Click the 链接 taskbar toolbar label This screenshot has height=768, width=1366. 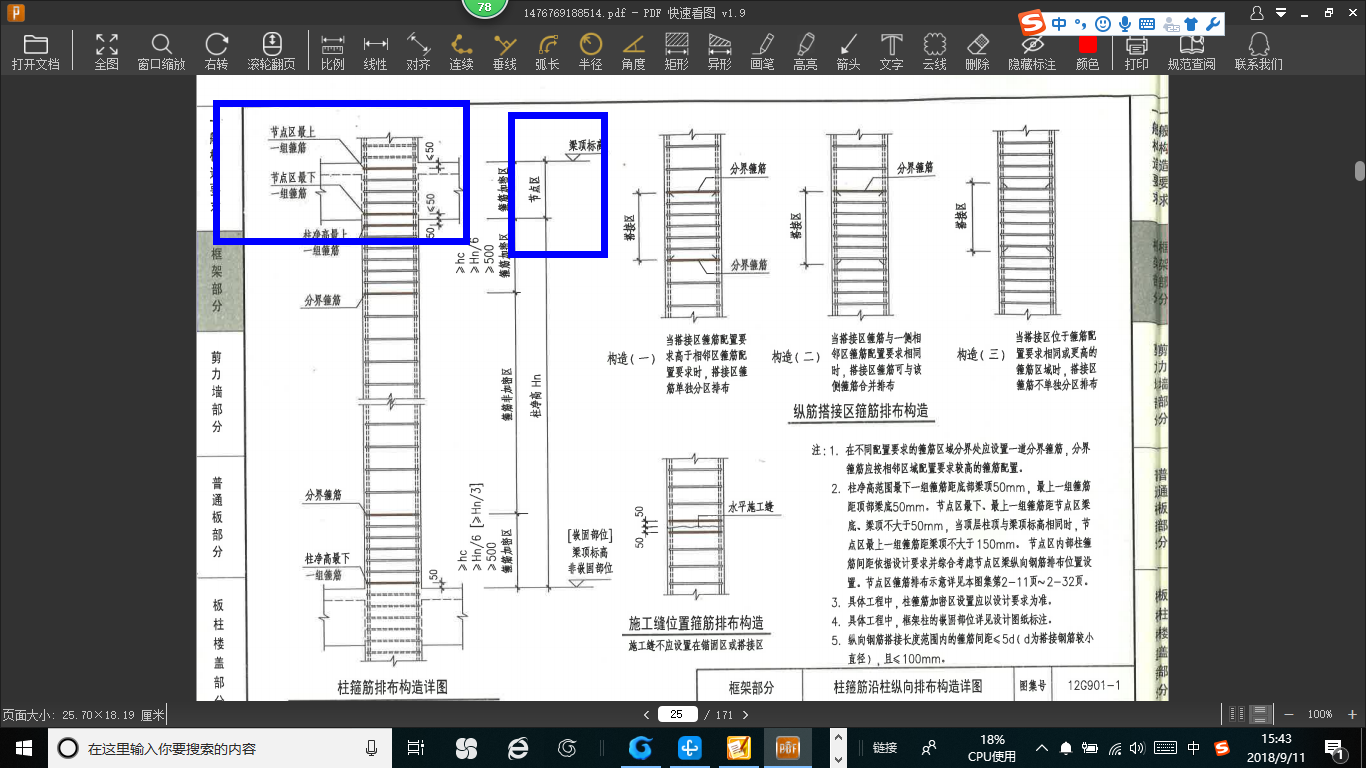click(x=884, y=747)
